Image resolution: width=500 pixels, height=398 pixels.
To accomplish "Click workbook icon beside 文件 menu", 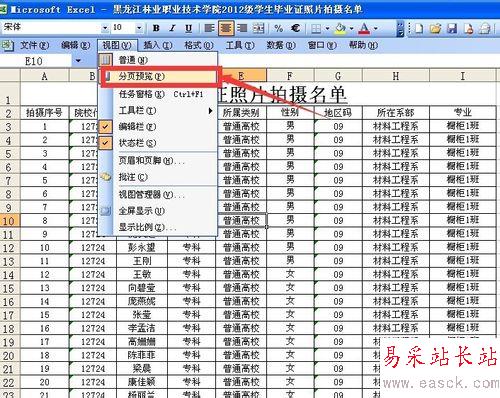I will coord(7,45).
